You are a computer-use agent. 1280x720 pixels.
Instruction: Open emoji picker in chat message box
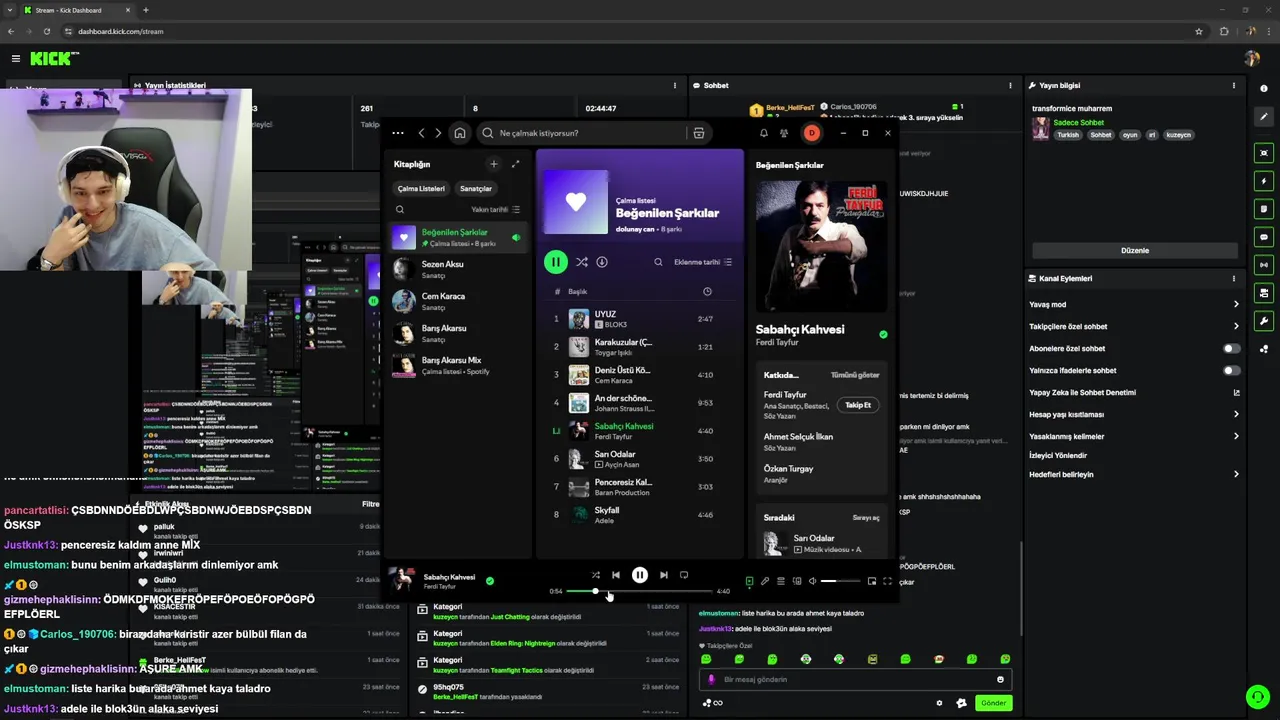[1000, 680]
